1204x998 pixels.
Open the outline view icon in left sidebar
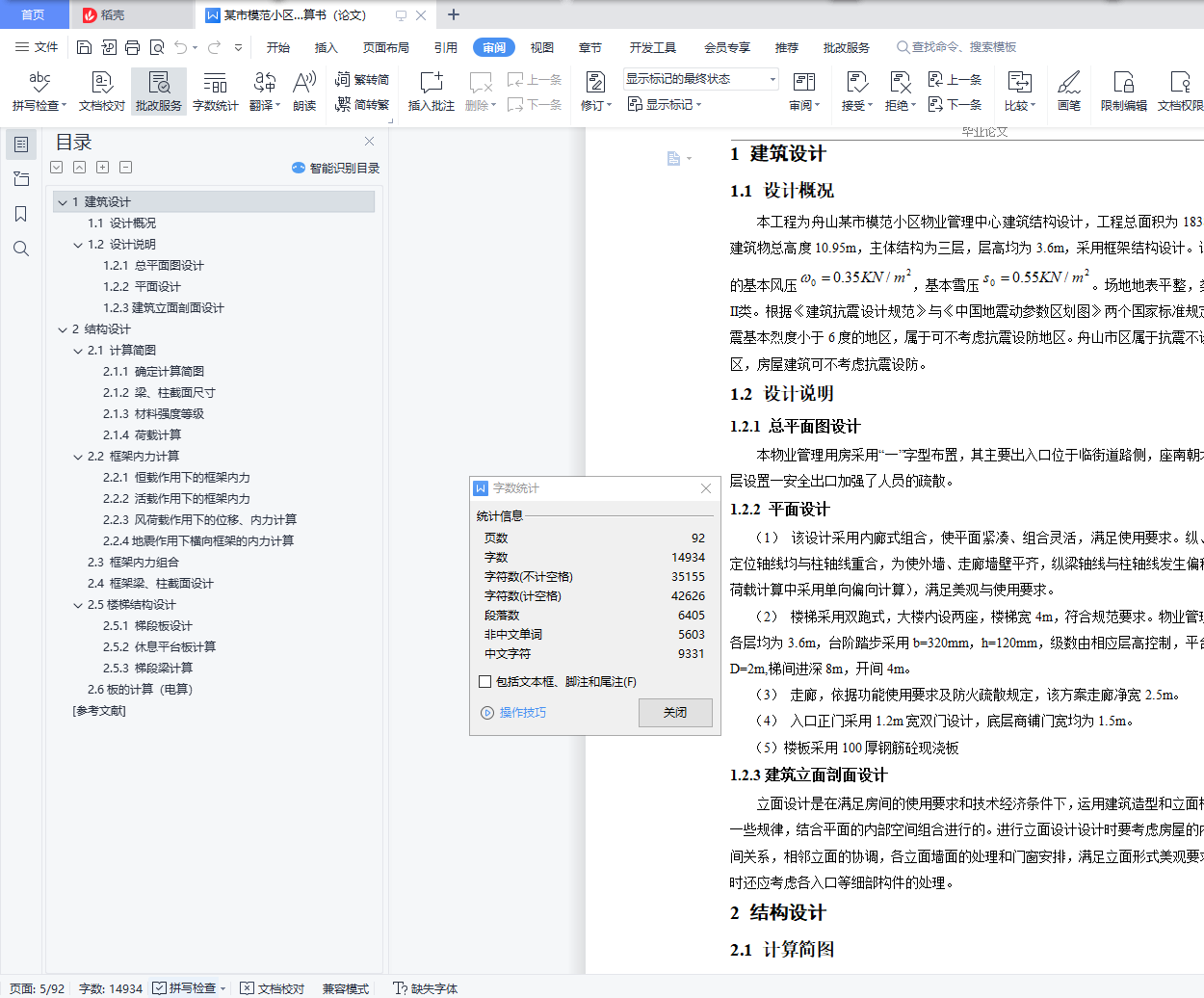[21, 144]
